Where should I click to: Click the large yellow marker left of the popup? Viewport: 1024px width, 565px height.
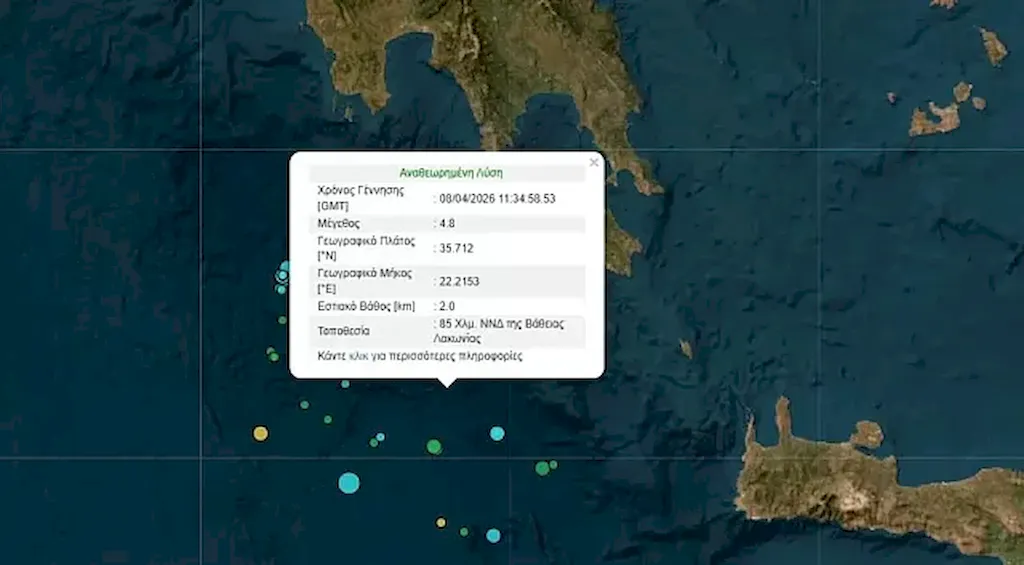click(260, 433)
